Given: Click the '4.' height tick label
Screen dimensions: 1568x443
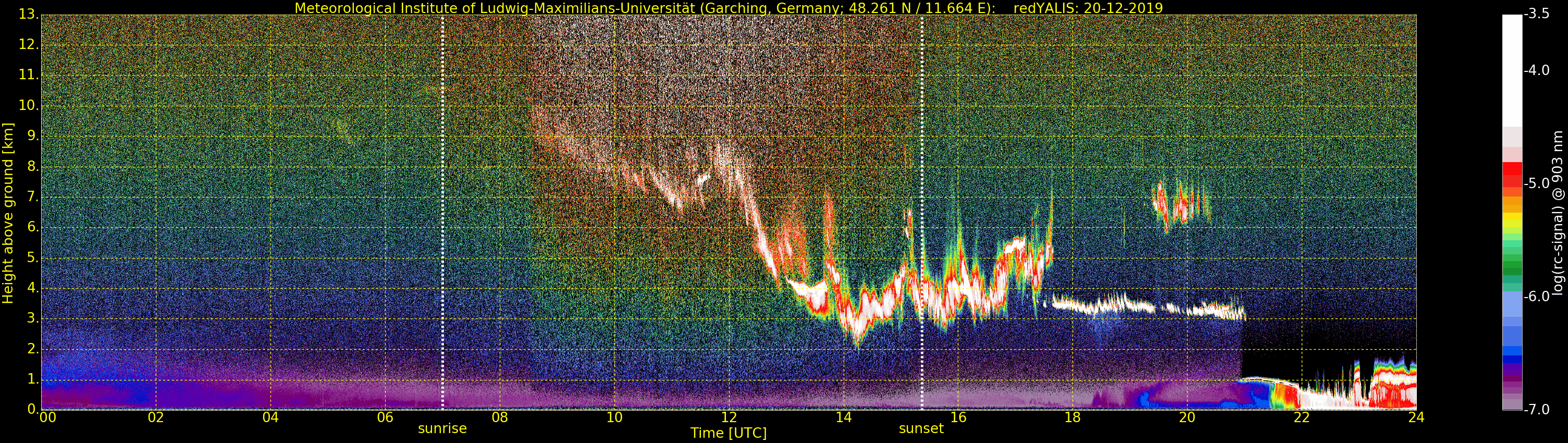Looking at the screenshot, I should tap(33, 288).
